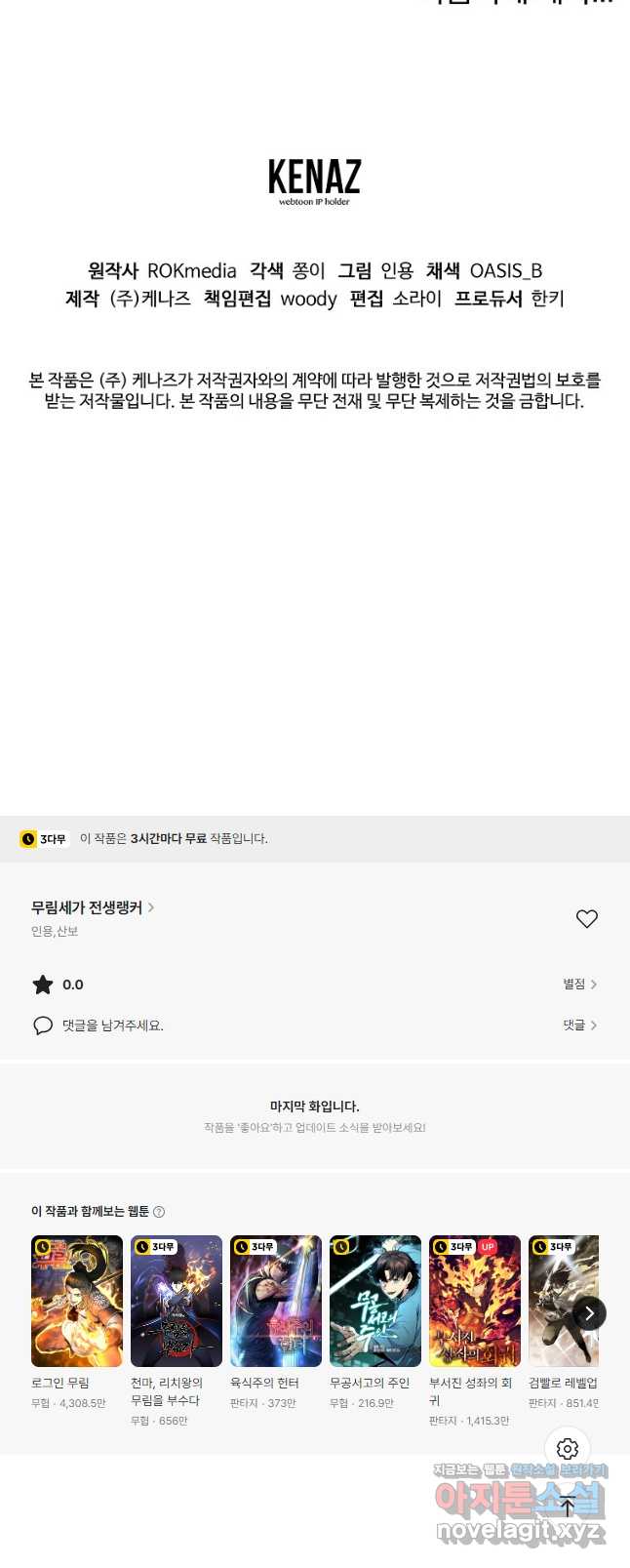Open the settings gear icon

click(568, 1449)
